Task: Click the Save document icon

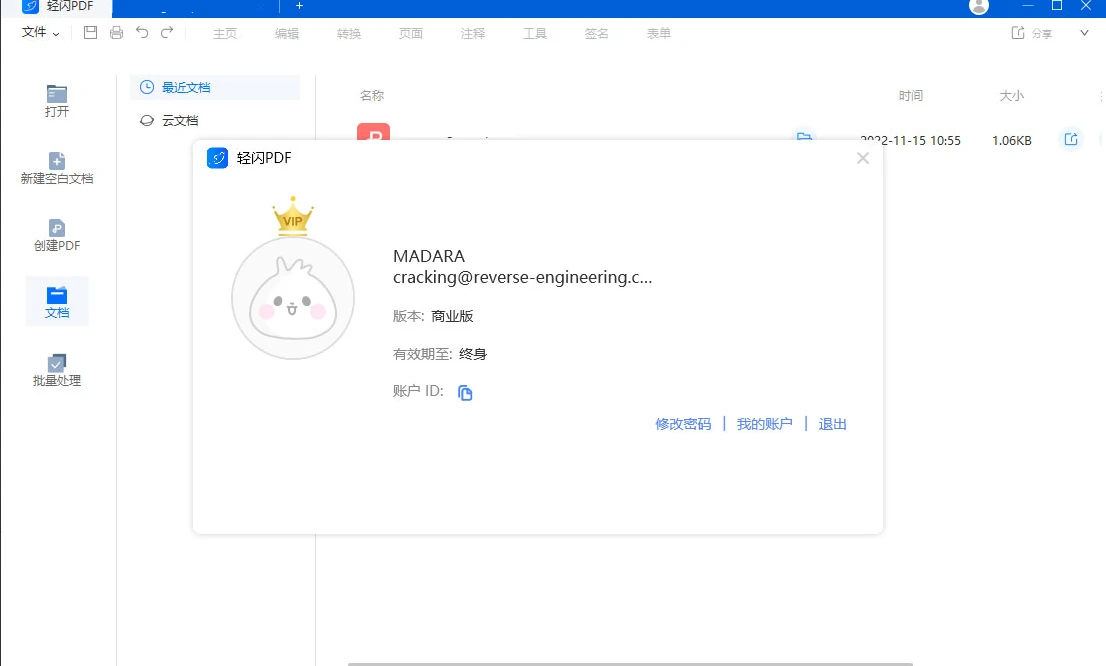Action: coord(90,32)
